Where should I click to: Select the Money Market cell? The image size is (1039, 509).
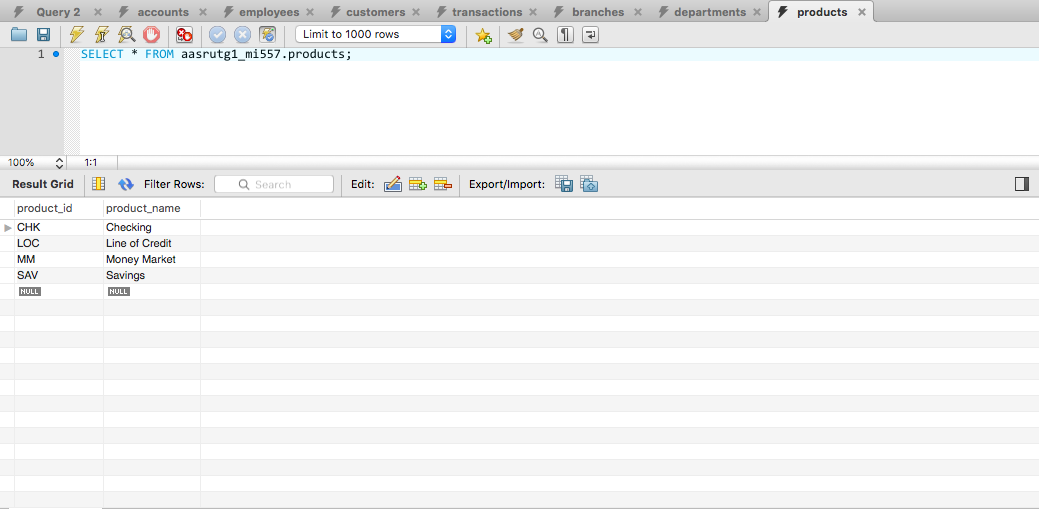coord(152,259)
